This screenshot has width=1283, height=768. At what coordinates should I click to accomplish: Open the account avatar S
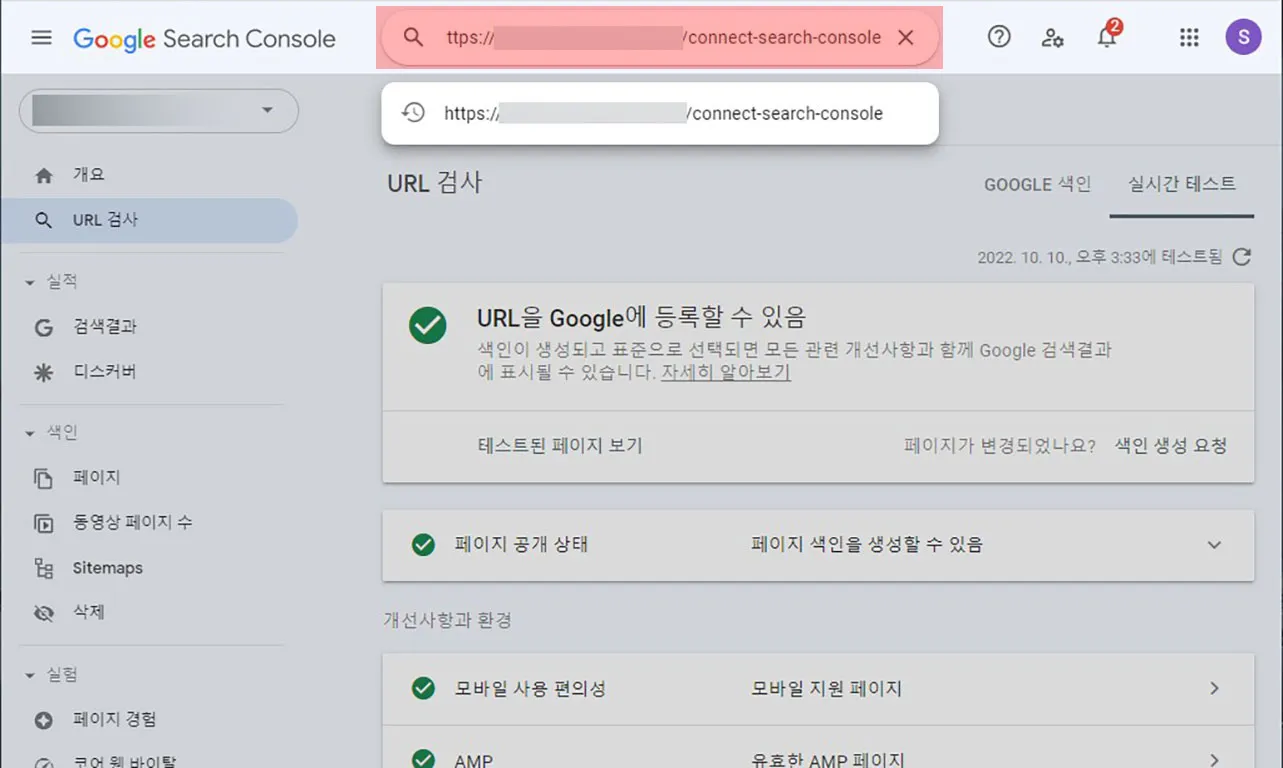[x=1243, y=38]
